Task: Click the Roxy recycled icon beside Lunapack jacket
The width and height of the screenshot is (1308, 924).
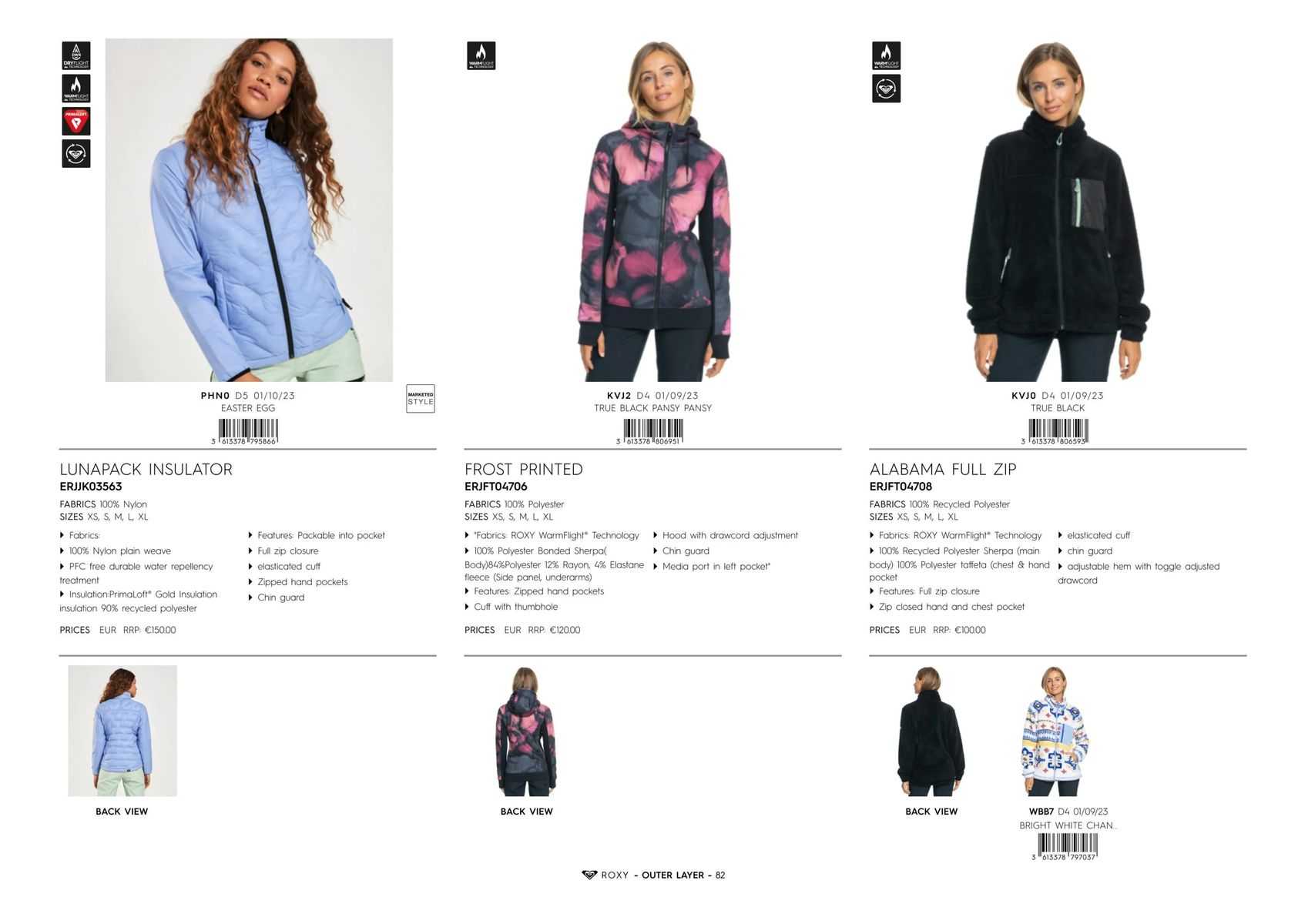Action: (76, 153)
